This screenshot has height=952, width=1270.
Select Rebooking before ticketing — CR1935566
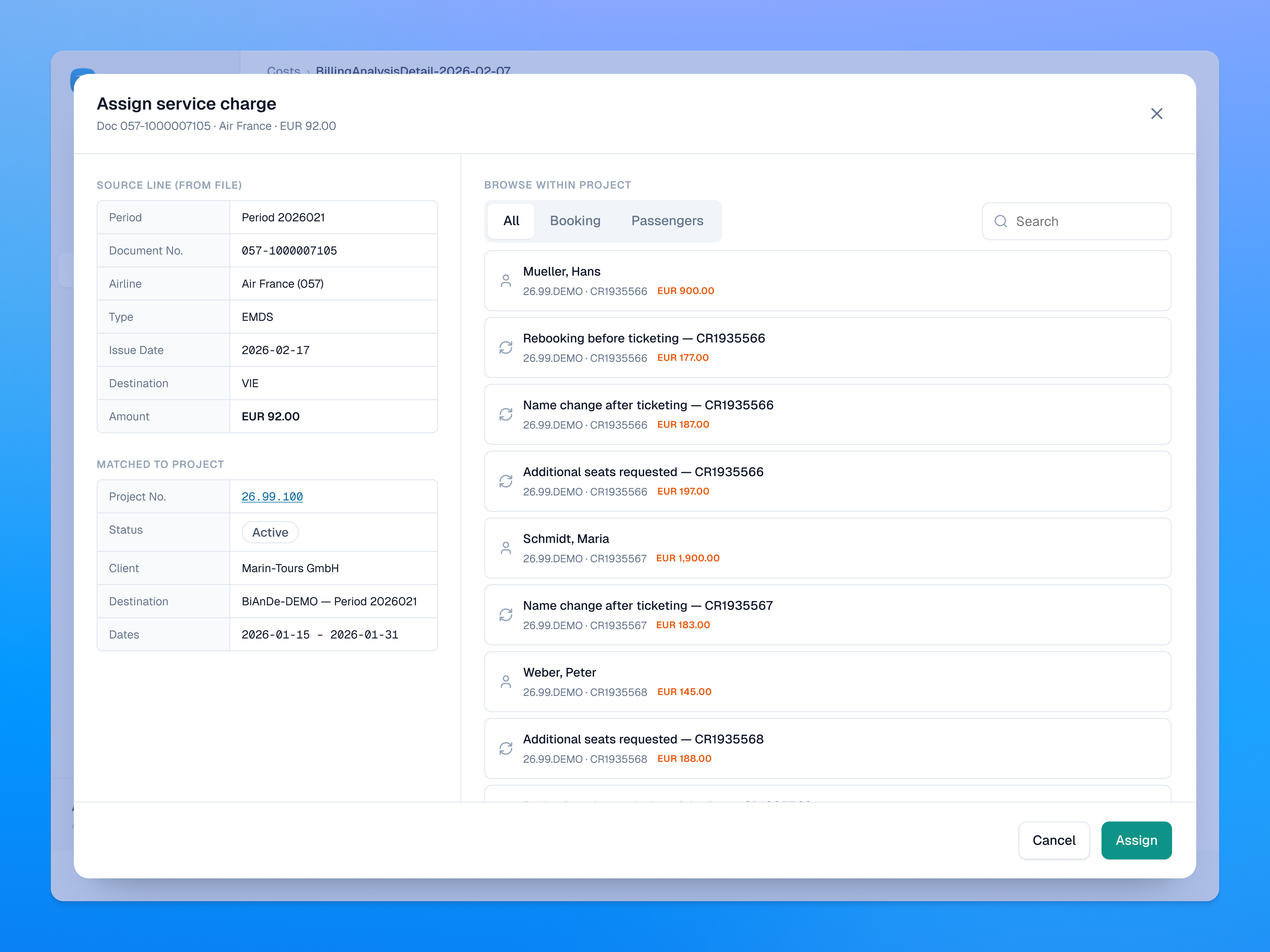tap(827, 348)
